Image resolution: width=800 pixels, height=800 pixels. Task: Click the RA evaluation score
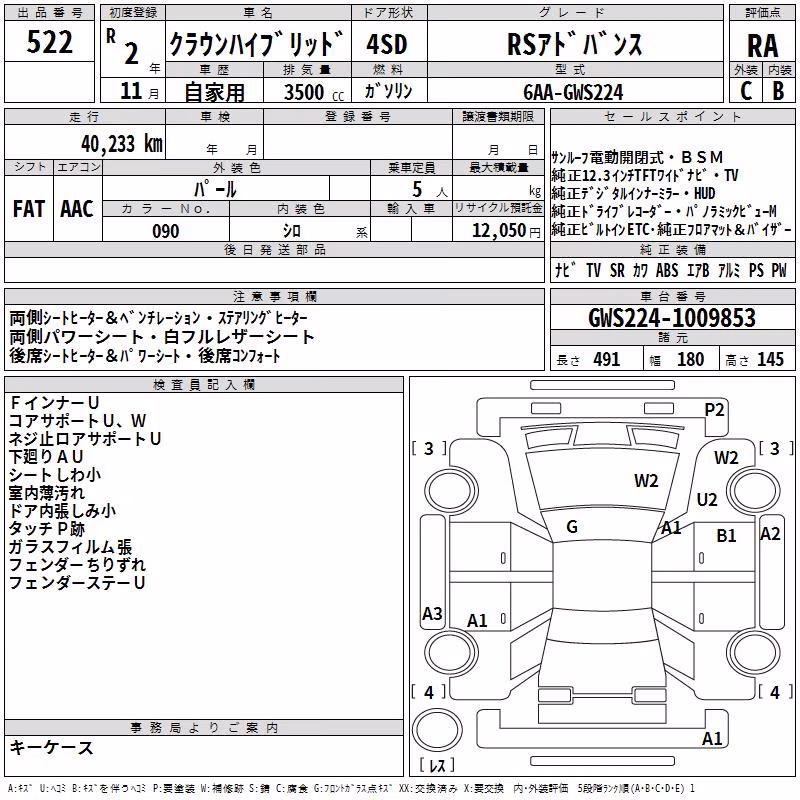[x=763, y=46]
